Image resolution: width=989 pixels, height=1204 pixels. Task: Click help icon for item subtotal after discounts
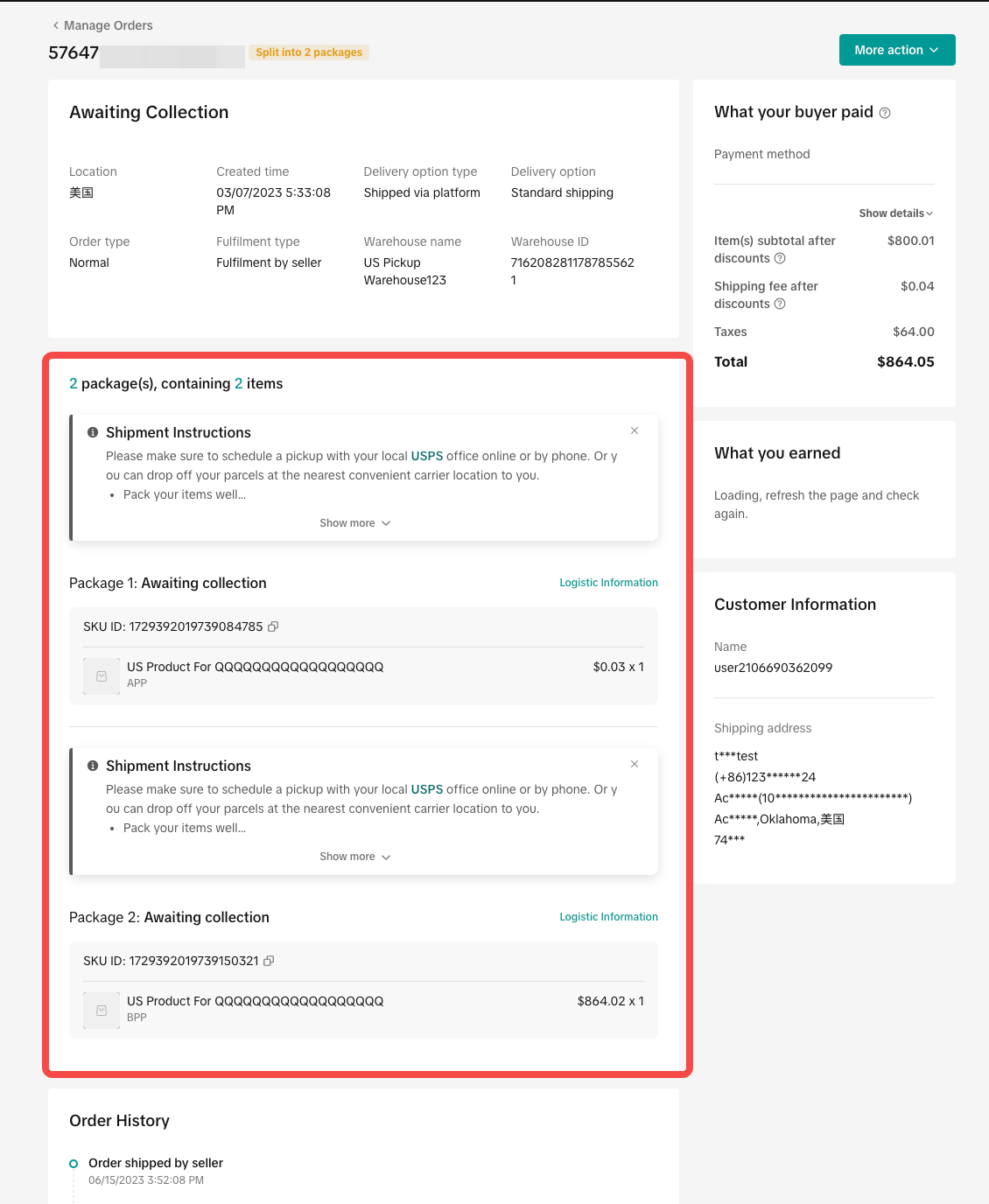click(x=780, y=258)
